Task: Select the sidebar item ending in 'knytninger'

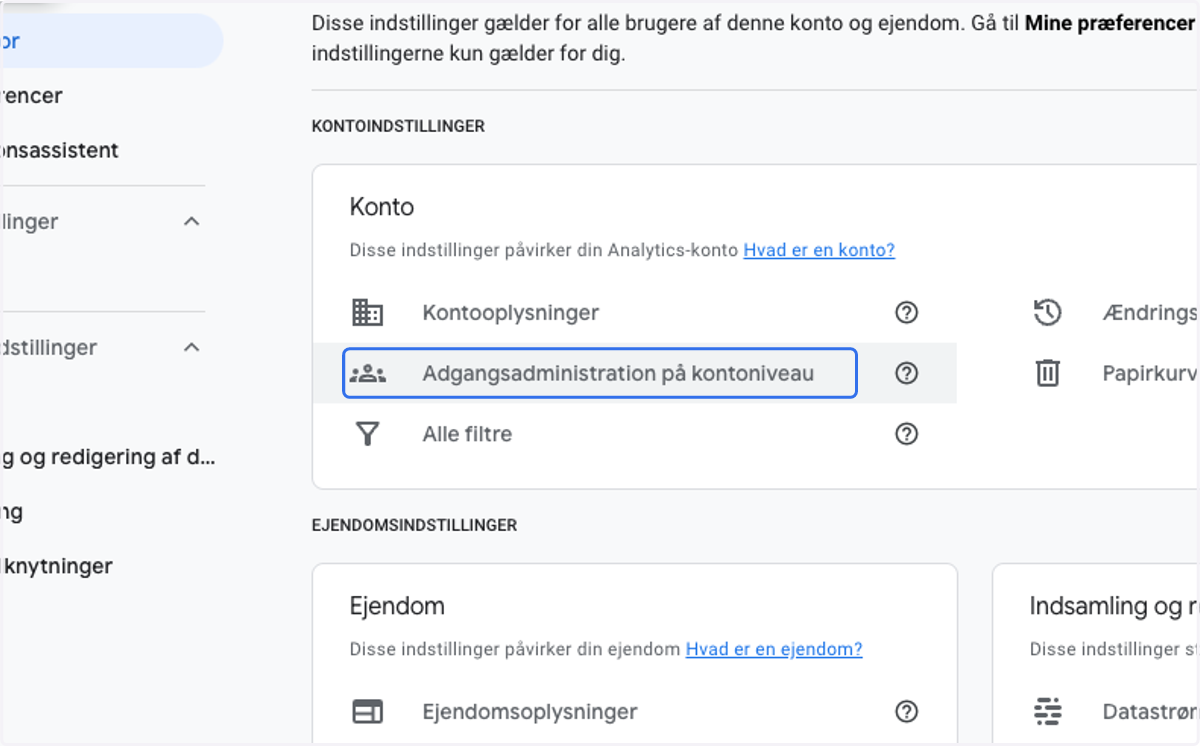Action: pos(56,566)
